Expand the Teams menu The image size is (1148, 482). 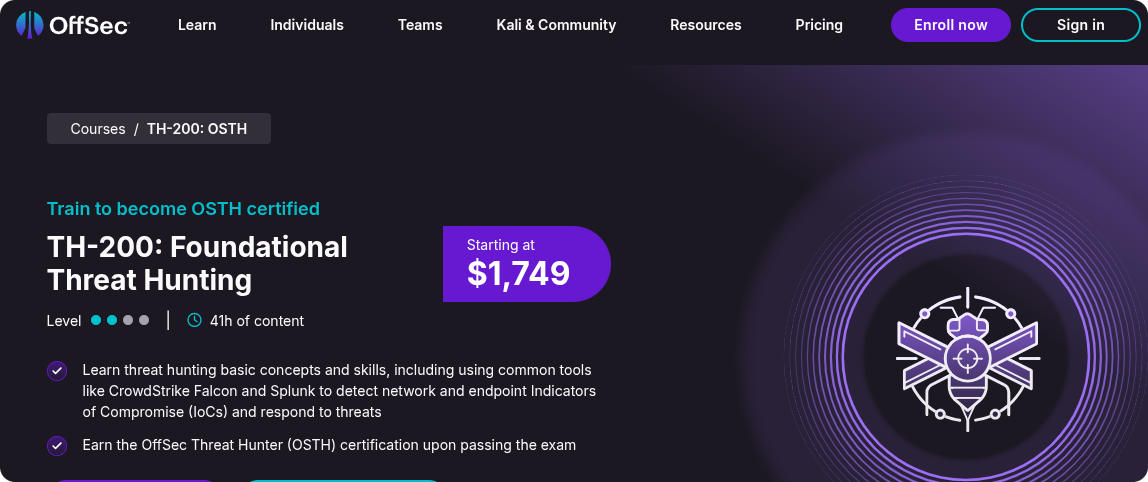420,25
